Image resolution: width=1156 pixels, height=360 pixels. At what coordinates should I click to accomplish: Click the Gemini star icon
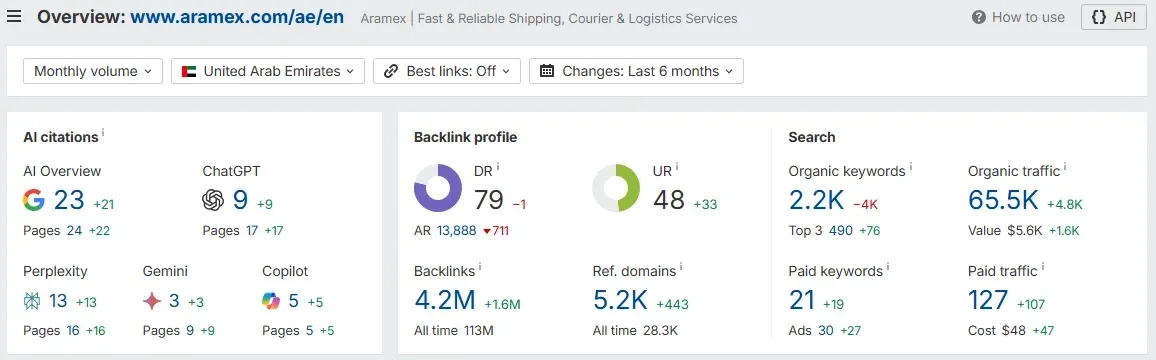tap(152, 301)
